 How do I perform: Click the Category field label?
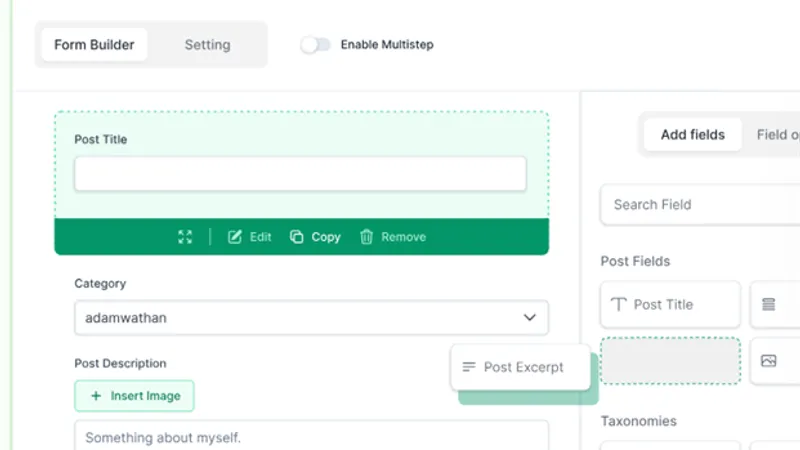pyautogui.click(x=100, y=284)
